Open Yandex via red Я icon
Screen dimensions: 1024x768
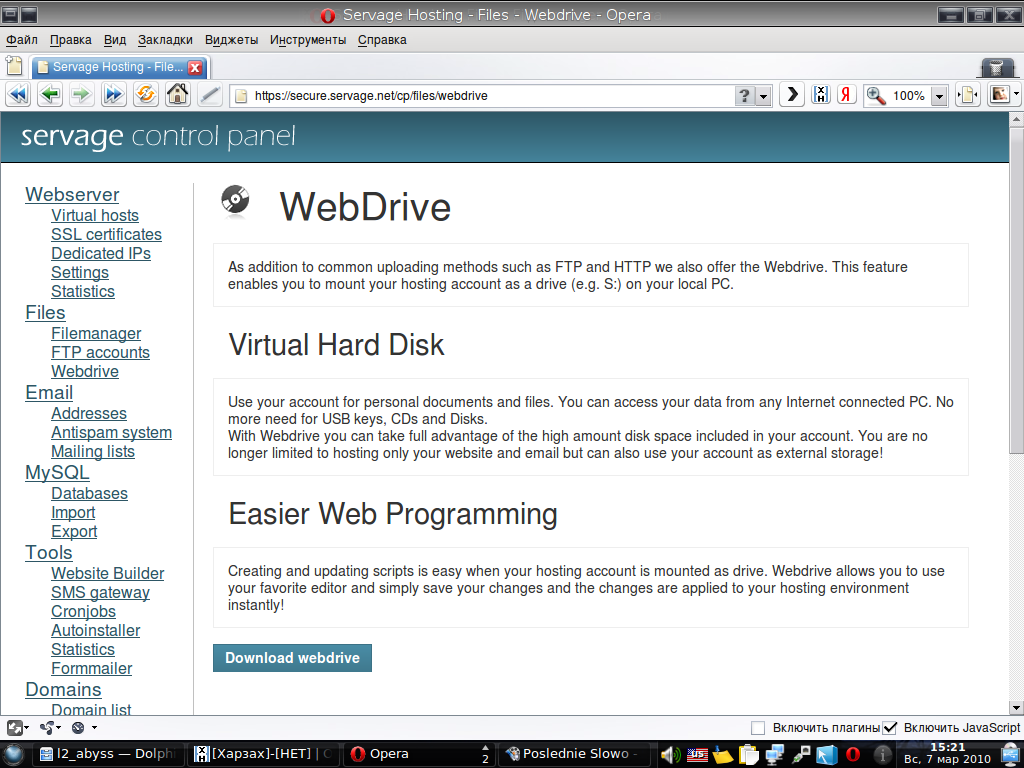[846, 95]
